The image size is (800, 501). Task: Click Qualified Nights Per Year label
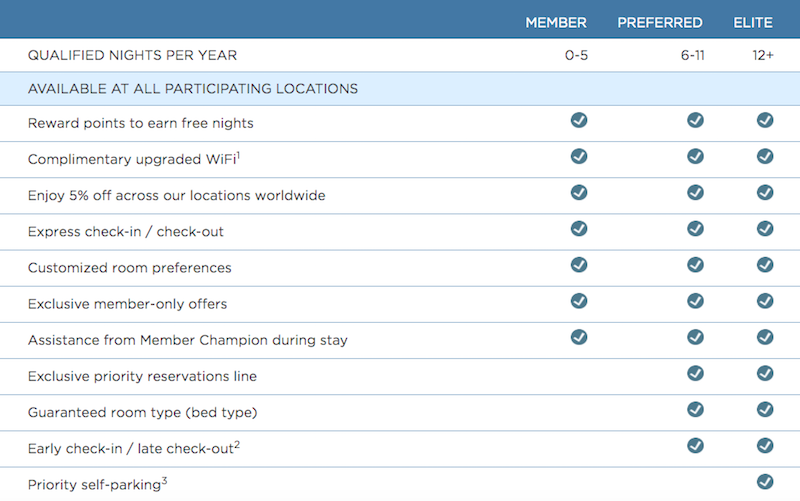click(x=133, y=55)
